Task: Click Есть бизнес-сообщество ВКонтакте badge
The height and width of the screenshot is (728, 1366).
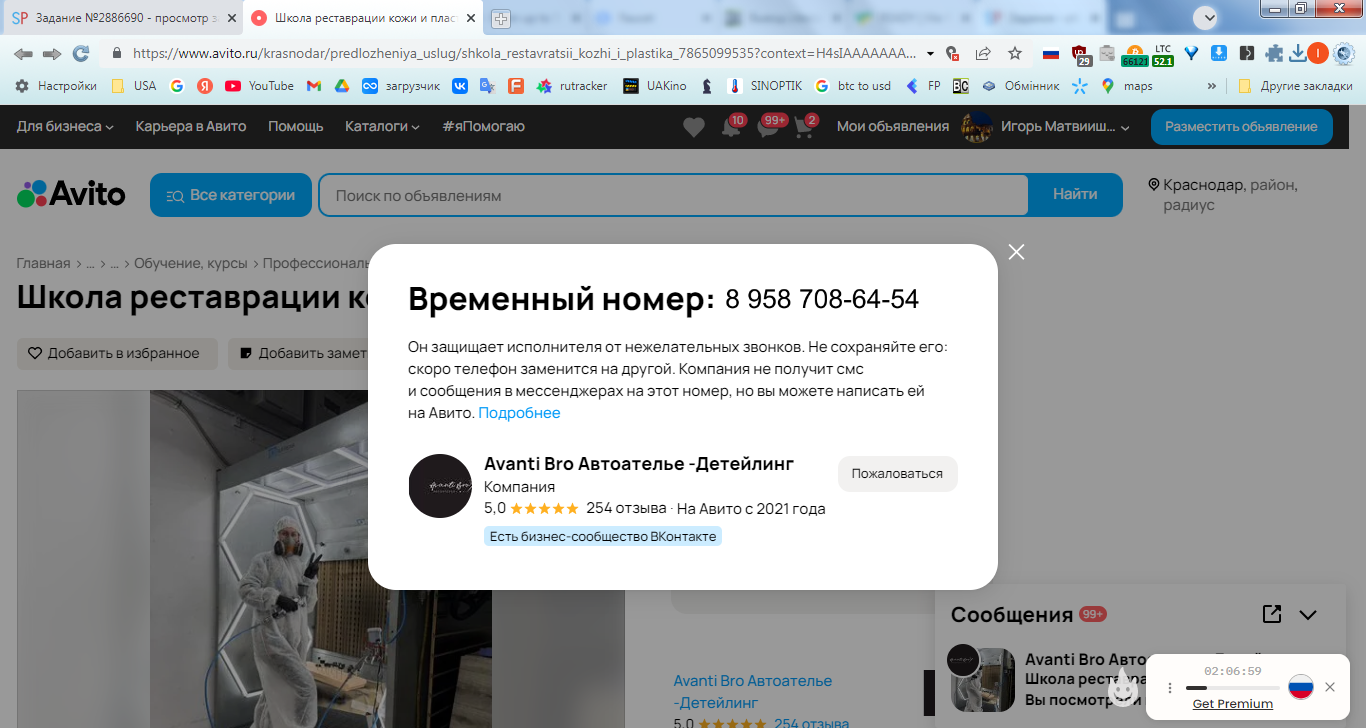Action: click(x=603, y=537)
